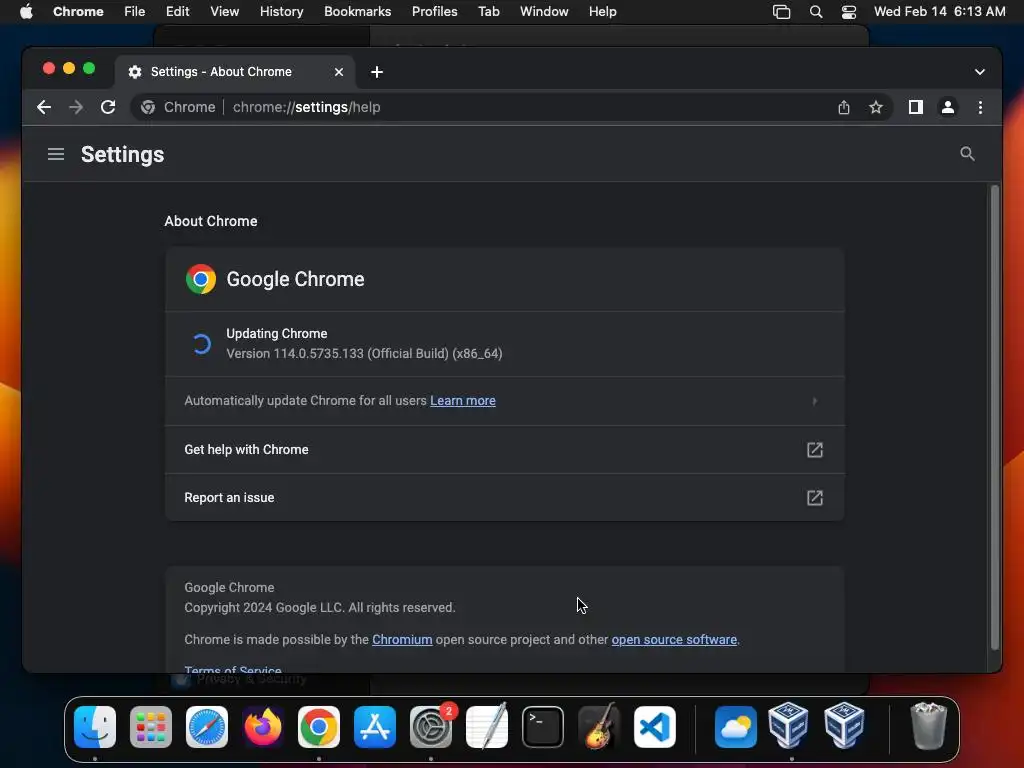Open the profile avatar menu
1024x768 pixels.
(948, 107)
